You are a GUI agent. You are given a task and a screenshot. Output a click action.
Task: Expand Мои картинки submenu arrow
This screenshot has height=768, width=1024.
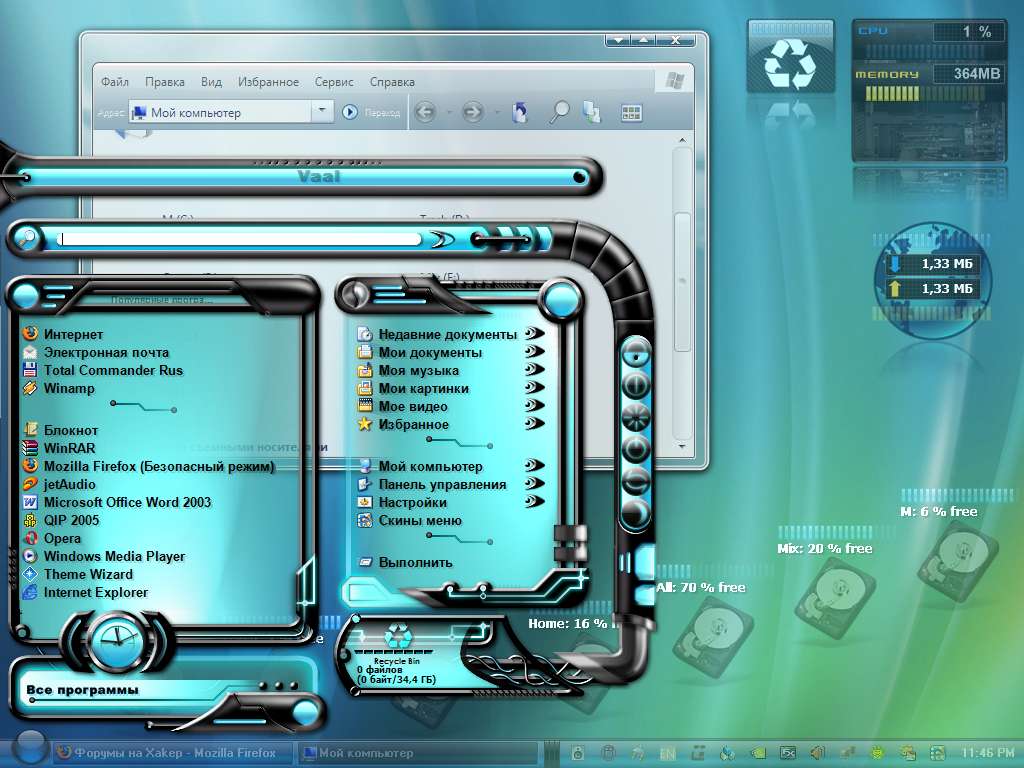click(x=534, y=387)
